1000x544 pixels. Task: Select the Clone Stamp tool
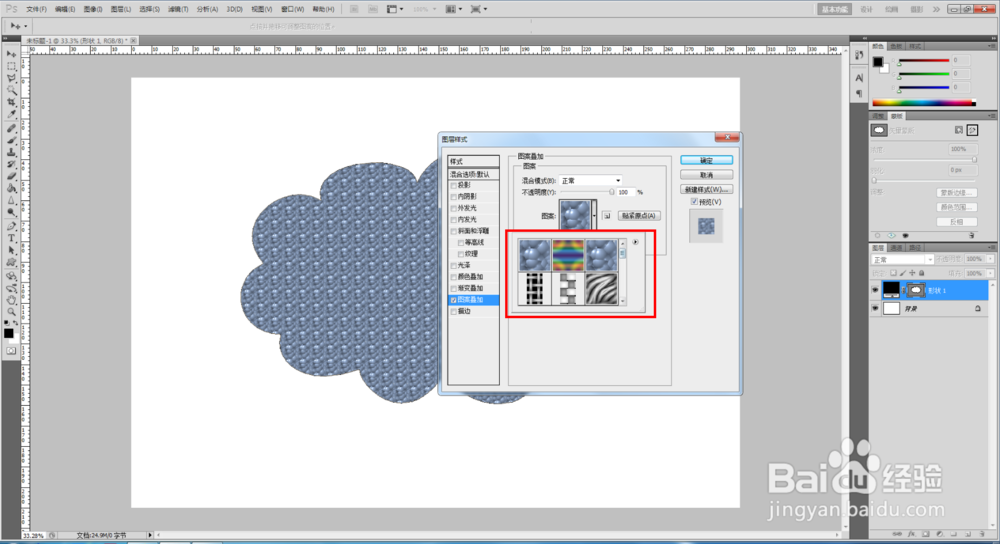11,152
